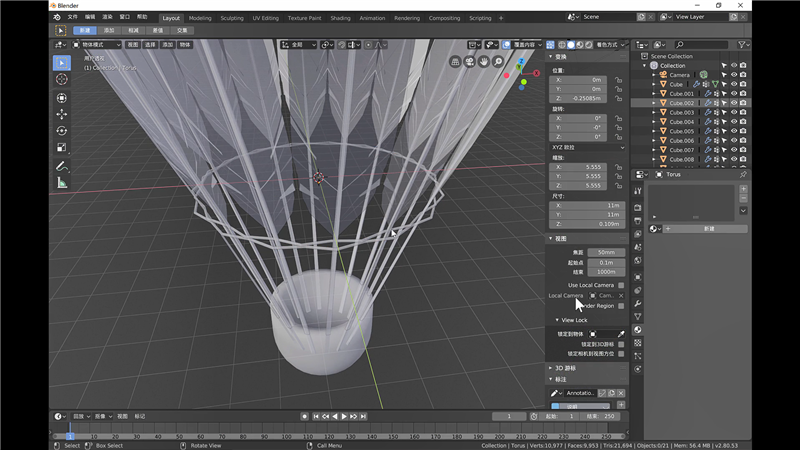Image resolution: width=800 pixels, height=450 pixels.
Task: Toggle camera view gizmo button
Action: click(x=469, y=62)
